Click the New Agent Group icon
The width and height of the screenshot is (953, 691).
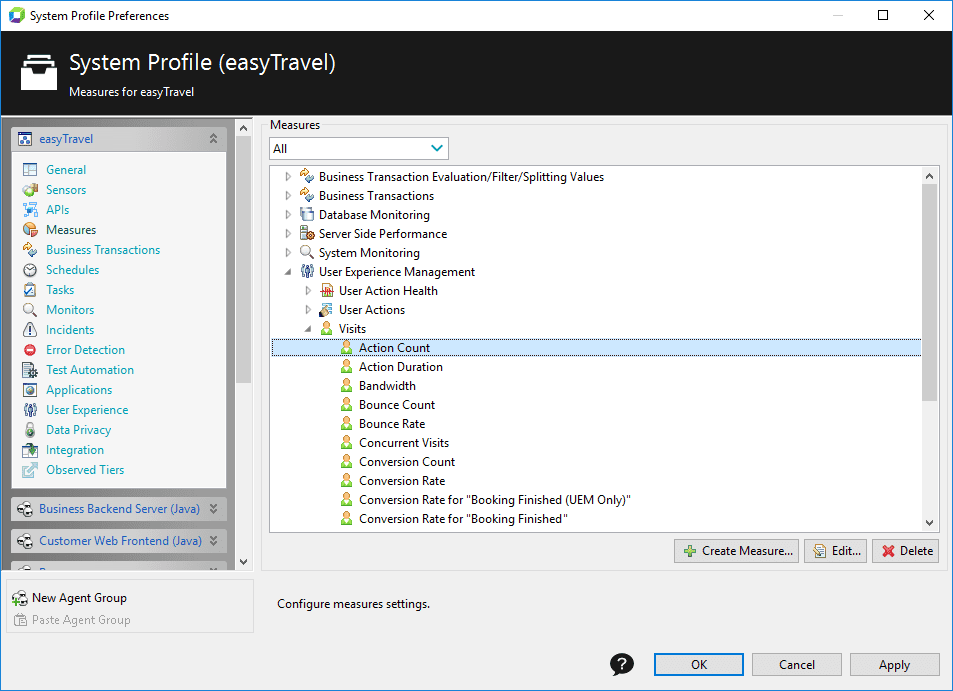pyautogui.click(x=20, y=598)
